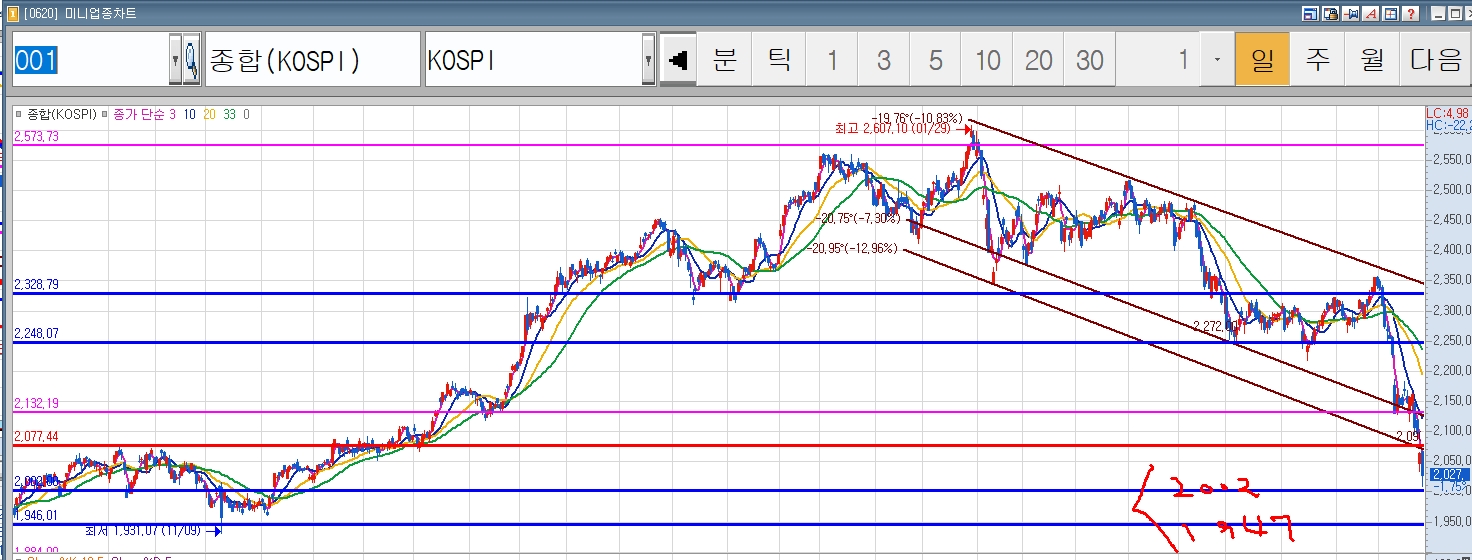
Task: Click the small square beside 종가 단순 legend
Action: point(105,114)
